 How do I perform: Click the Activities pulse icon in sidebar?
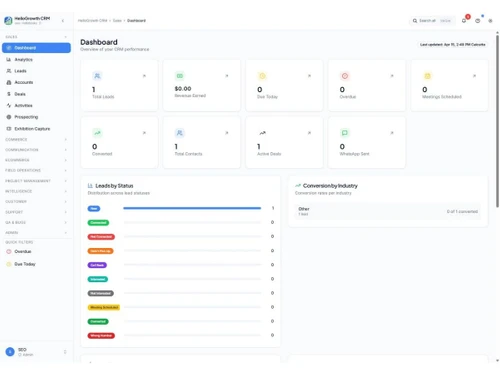pyautogui.click(x=9, y=105)
